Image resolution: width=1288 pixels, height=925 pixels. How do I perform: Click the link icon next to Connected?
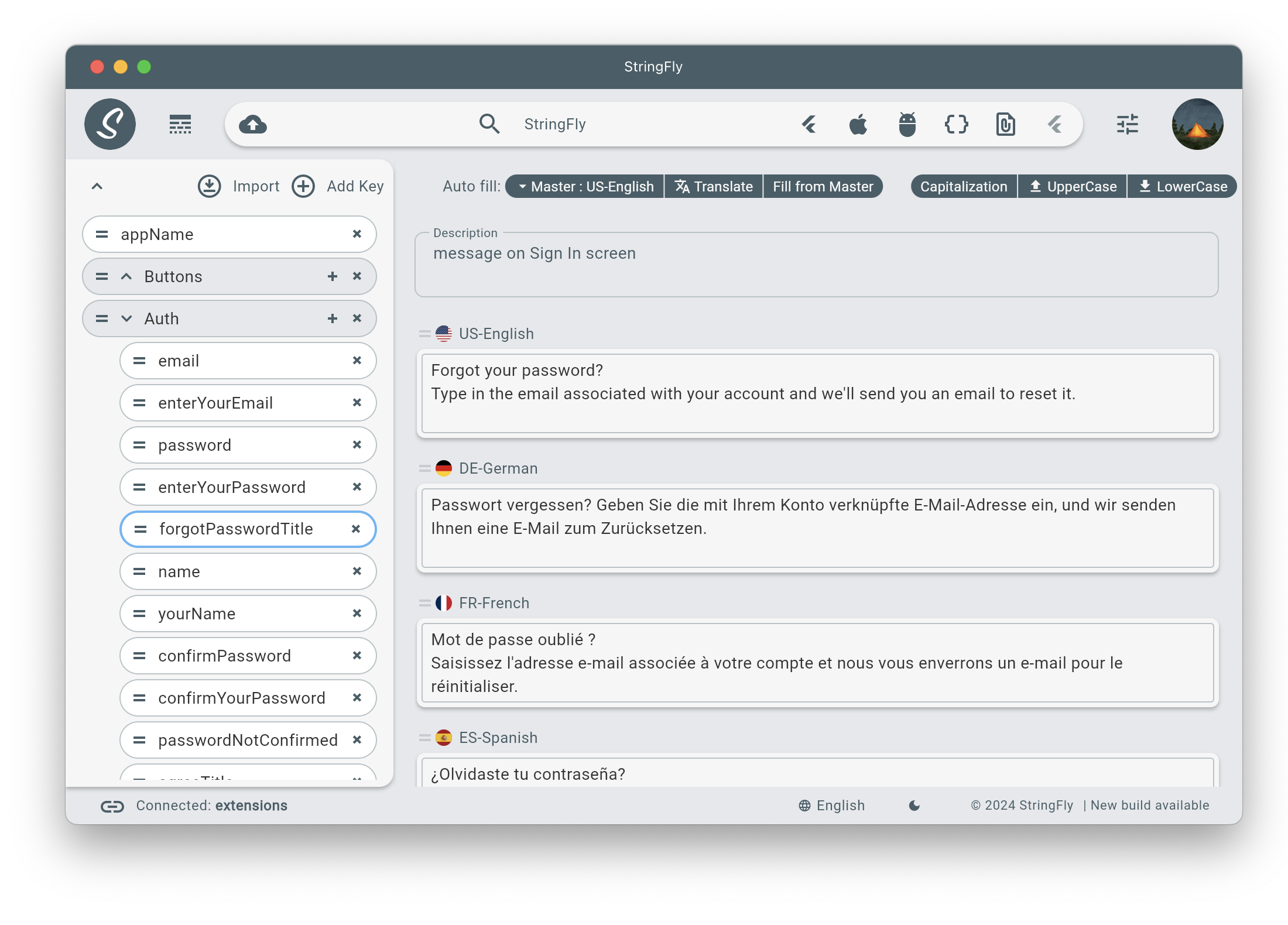pos(112,806)
